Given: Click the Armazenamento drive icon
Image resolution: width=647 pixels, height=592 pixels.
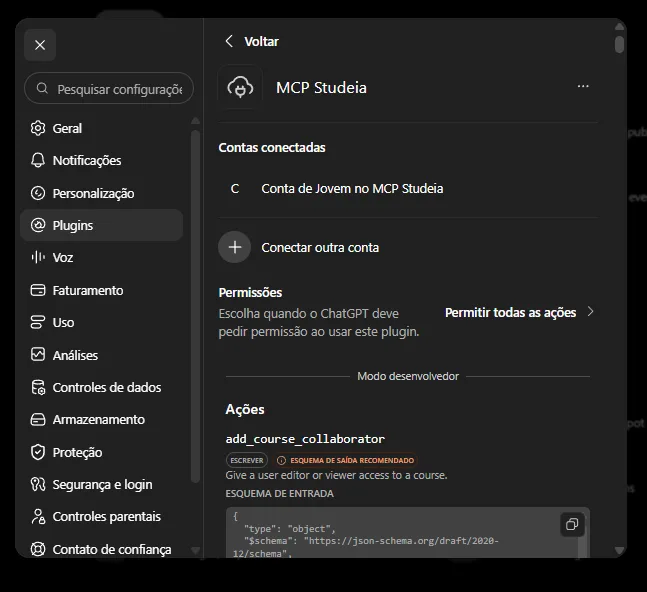Looking at the screenshot, I should (x=38, y=420).
